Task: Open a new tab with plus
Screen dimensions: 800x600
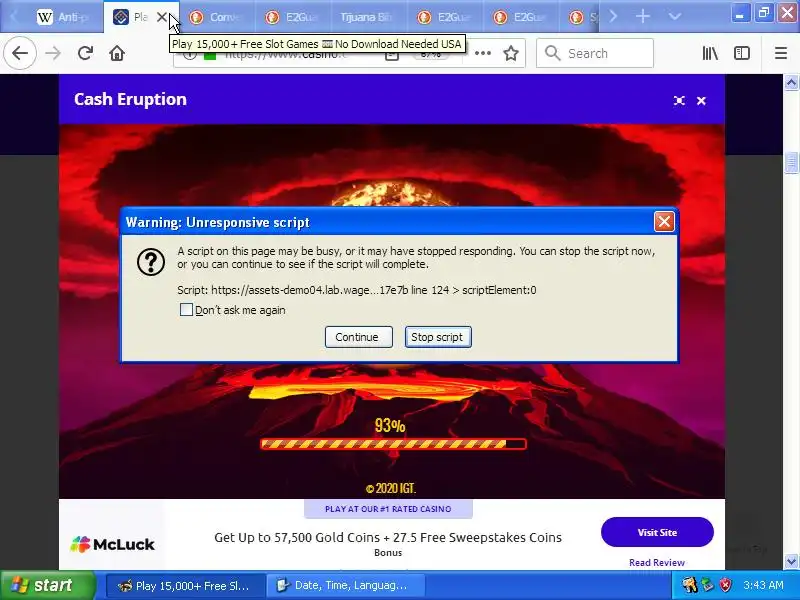Action: pyautogui.click(x=643, y=16)
